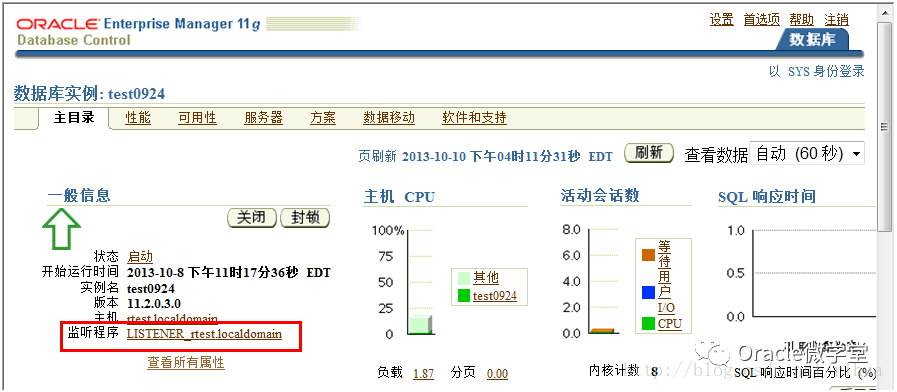The width and height of the screenshot is (897, 392).
Task: Switch to the 性能 tab
Action: pos(138,118)
